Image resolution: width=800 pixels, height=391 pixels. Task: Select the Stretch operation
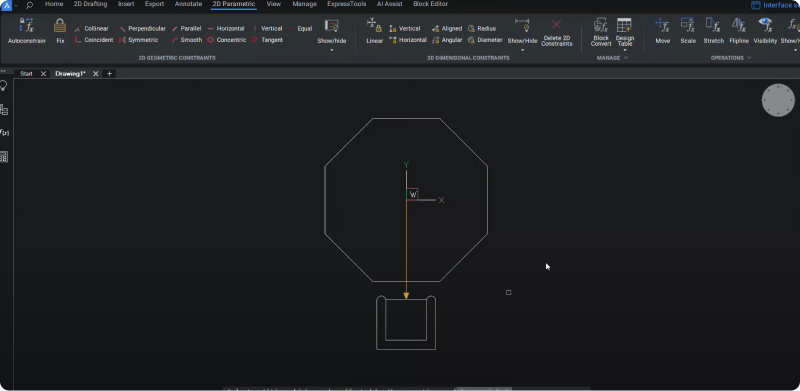coord(713,31)
